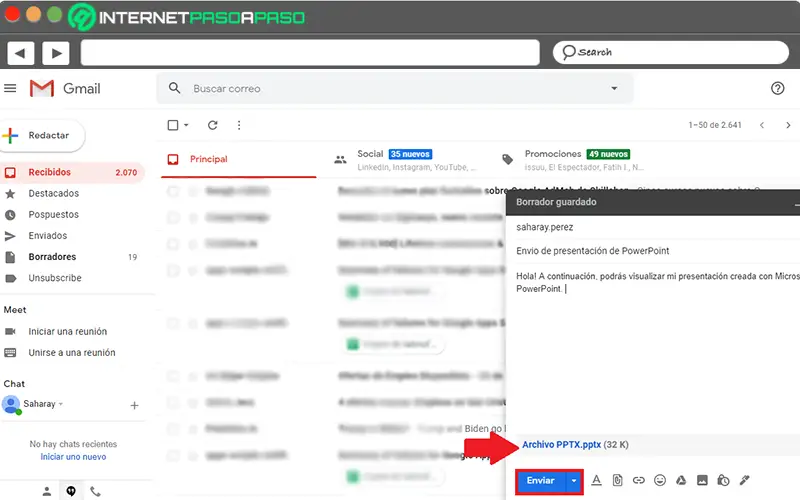Open the Gmail help question mark icon
This screenshot has height=500, width=800.
coord(777,88)
